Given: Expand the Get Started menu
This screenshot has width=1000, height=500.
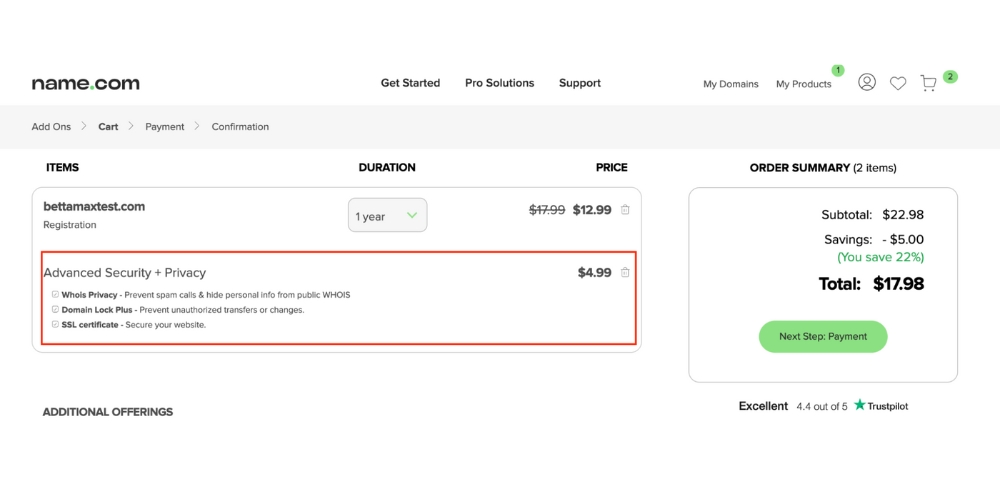Looking at the screenshot, I should 410,83.
